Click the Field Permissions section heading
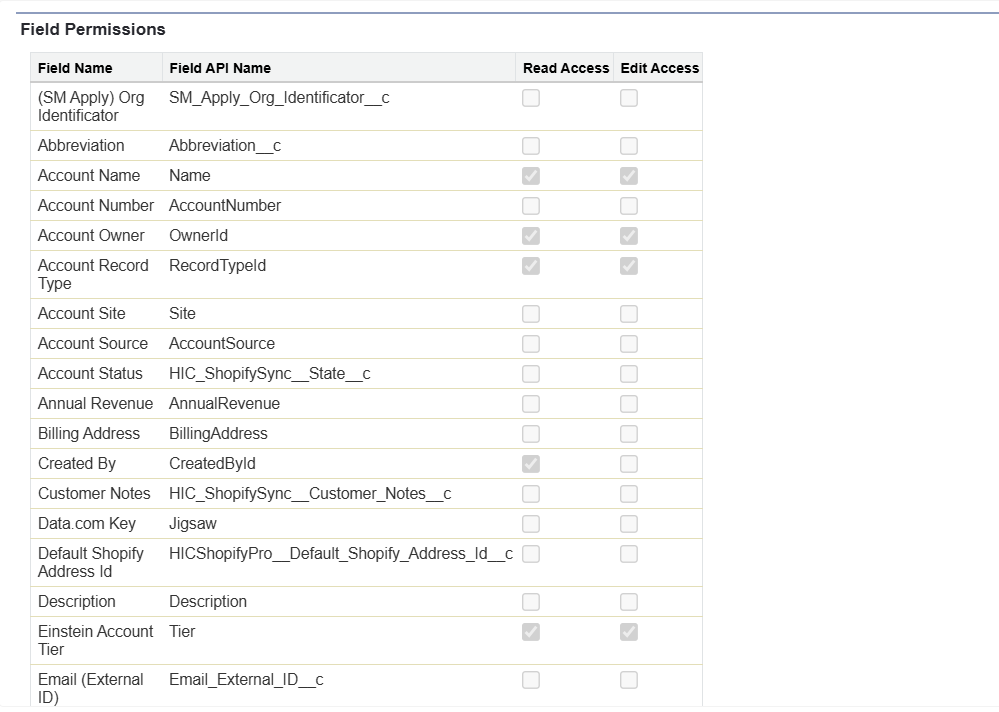 [93, 29]
